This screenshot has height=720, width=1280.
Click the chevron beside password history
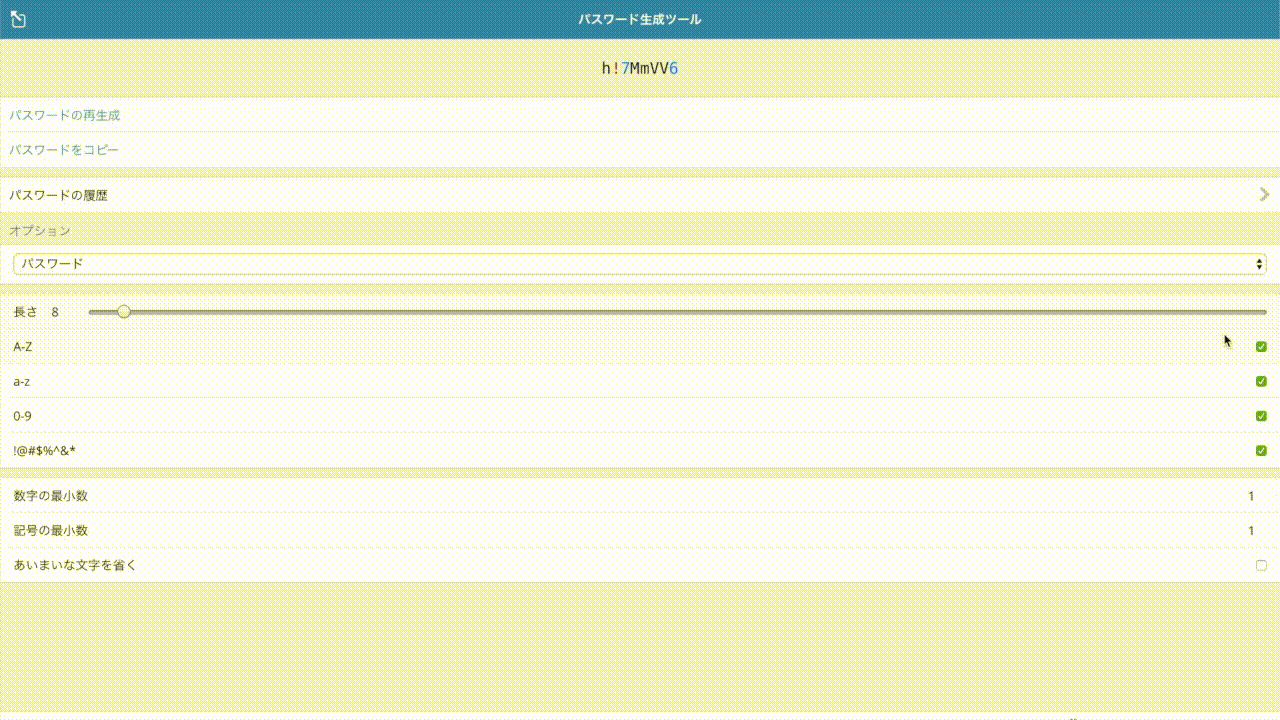1265,195
